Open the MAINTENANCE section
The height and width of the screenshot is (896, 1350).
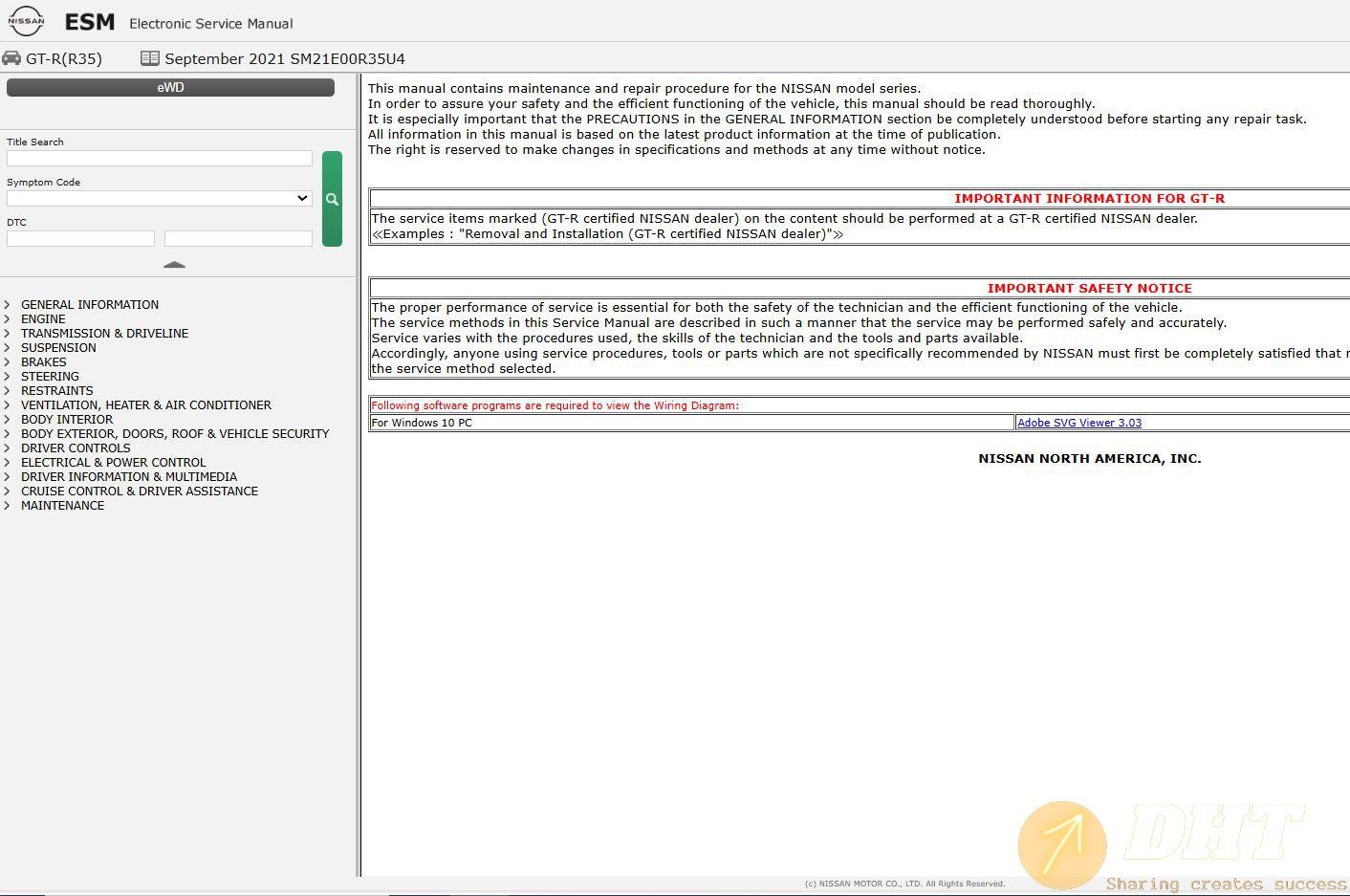click(63, 506)
